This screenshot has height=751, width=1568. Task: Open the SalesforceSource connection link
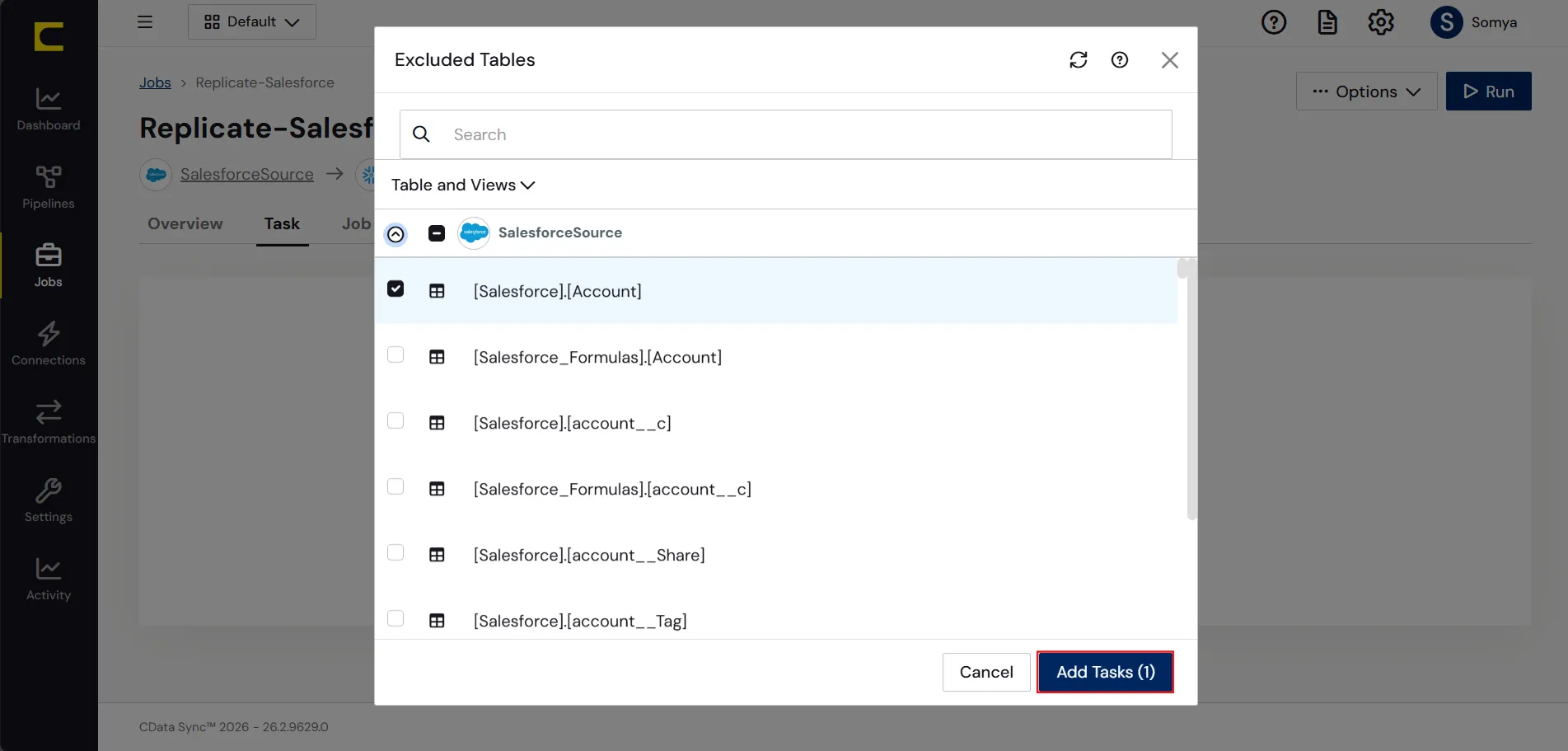(247, 174)
